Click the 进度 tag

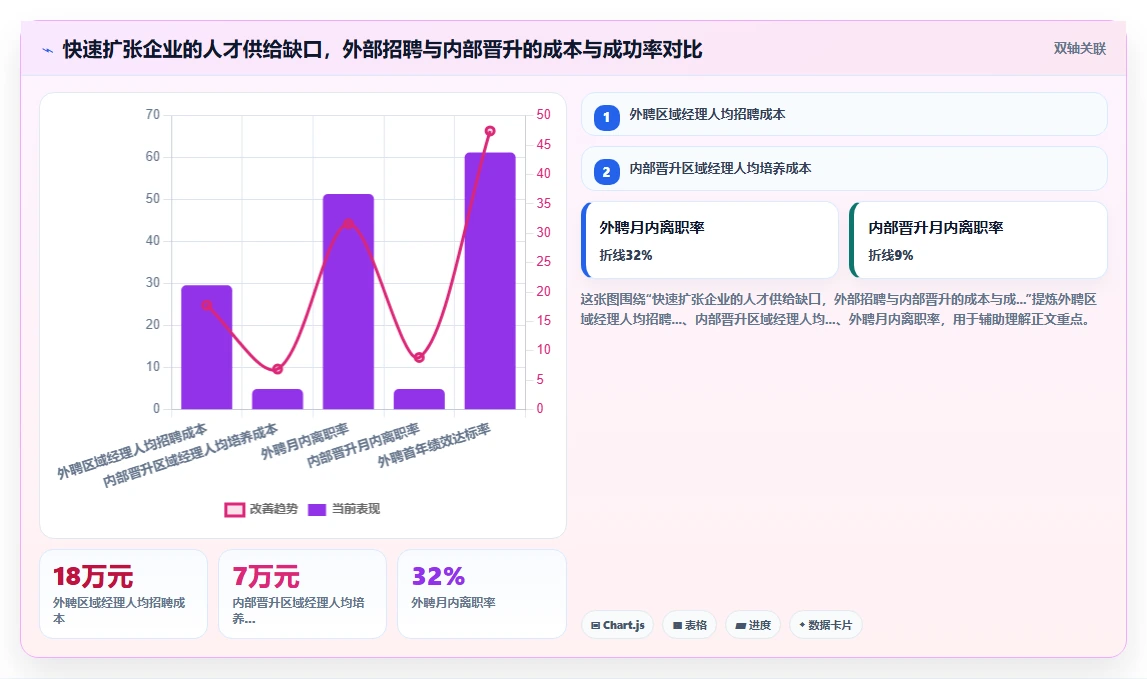[753, 625]
